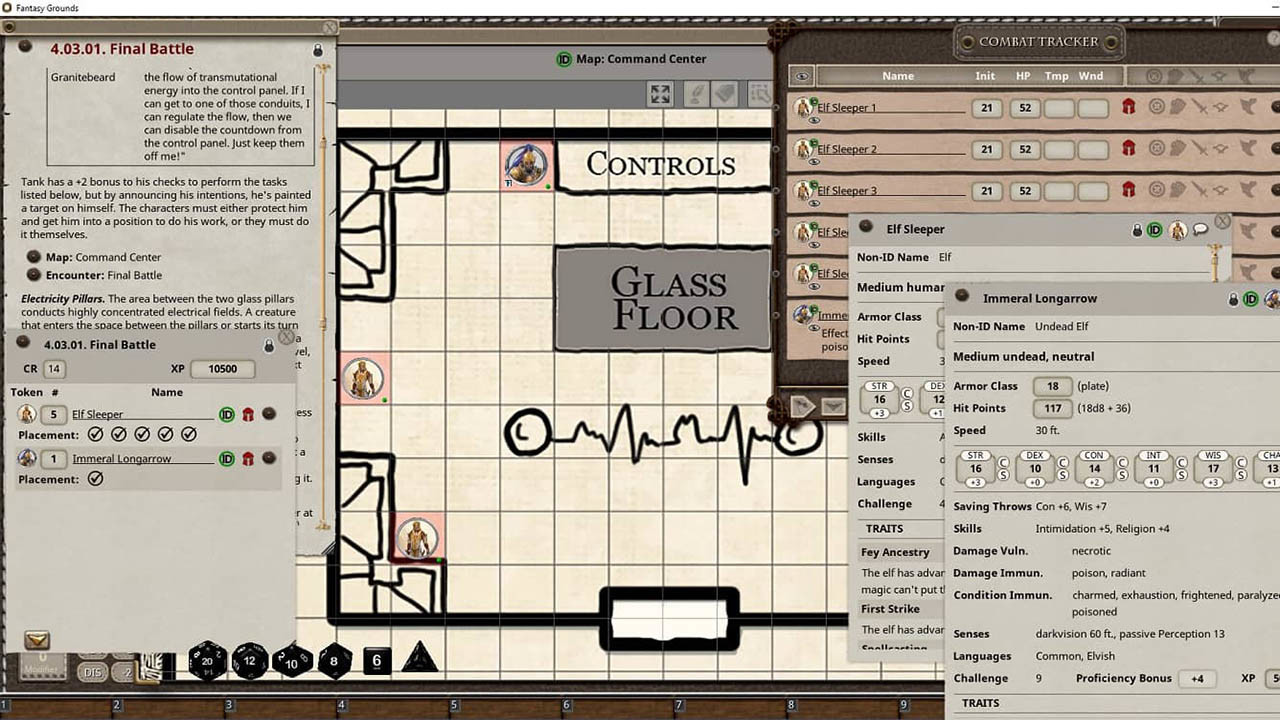
Task: Click the speech bubble icon in Elf Sleeper sheet
Action: 1201,230
